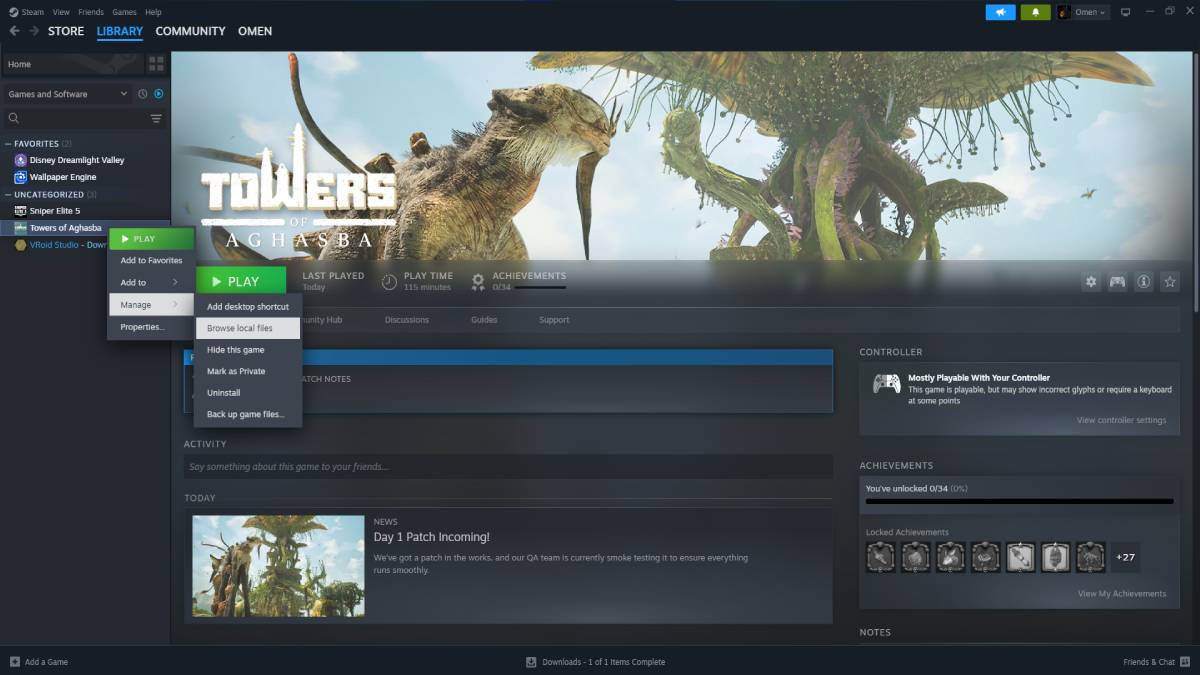Click the achievements unlocked progress bar
Screen dimensions: 1200x675
point(1019,501)
